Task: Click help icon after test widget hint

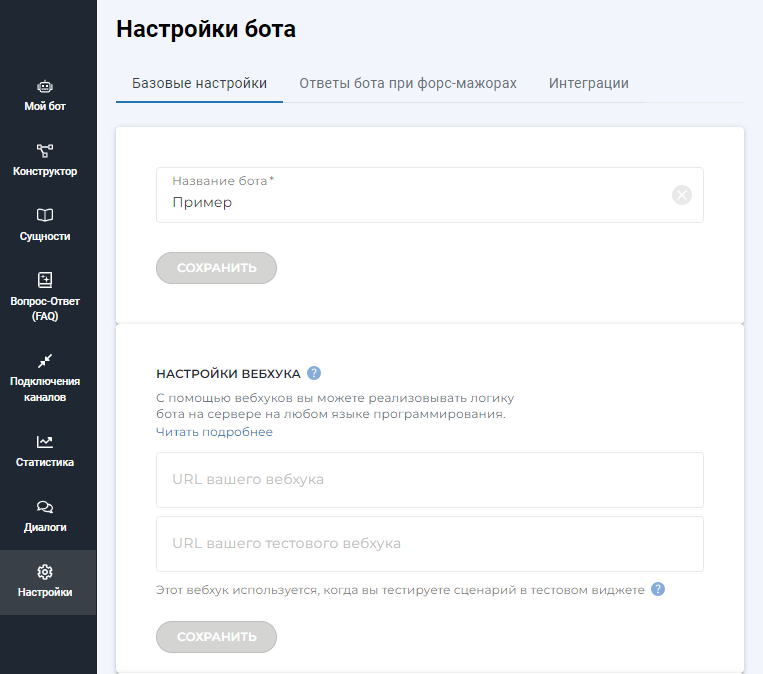Action: [x=658, y=589]
